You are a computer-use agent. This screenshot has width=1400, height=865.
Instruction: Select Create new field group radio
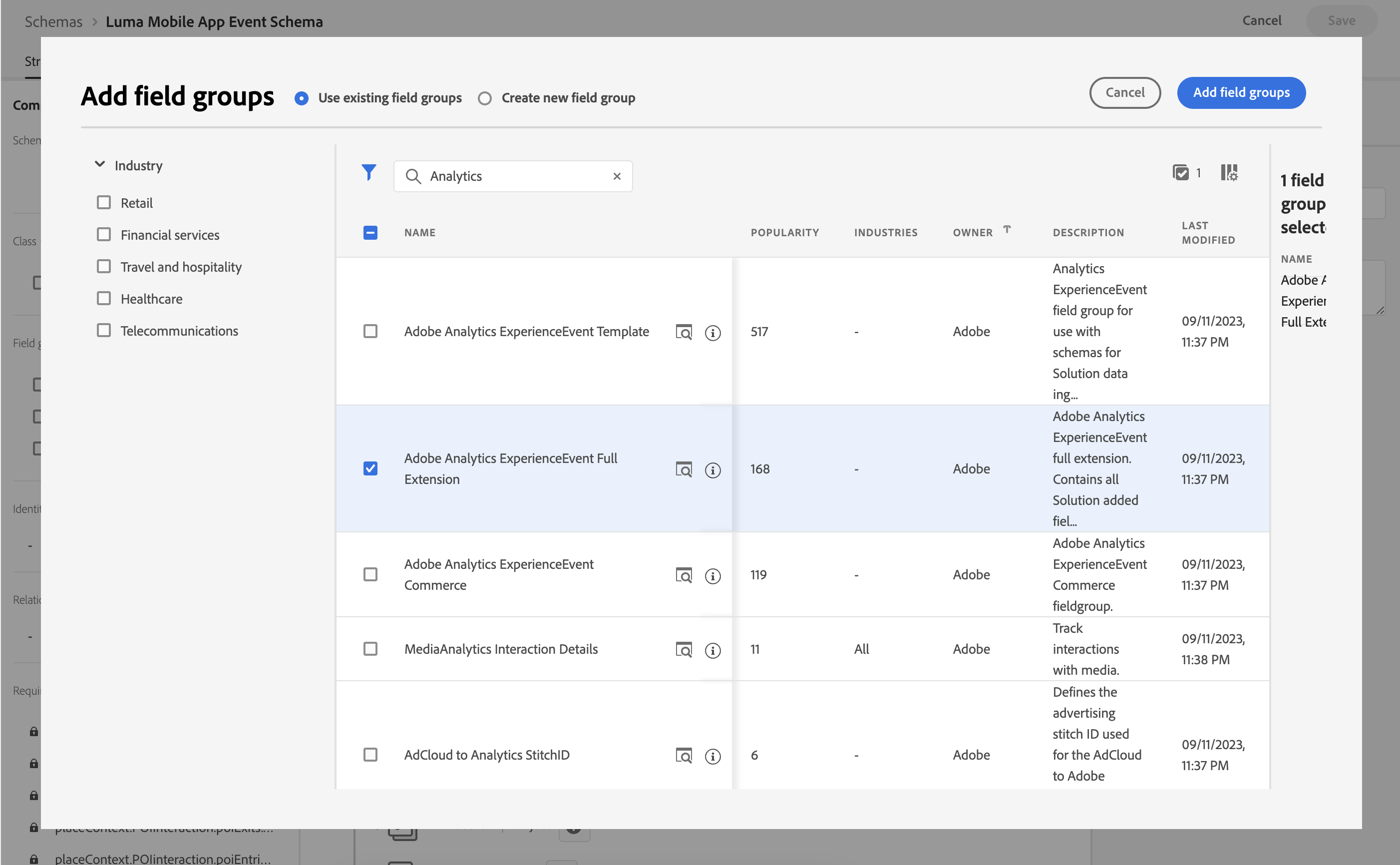484,98
